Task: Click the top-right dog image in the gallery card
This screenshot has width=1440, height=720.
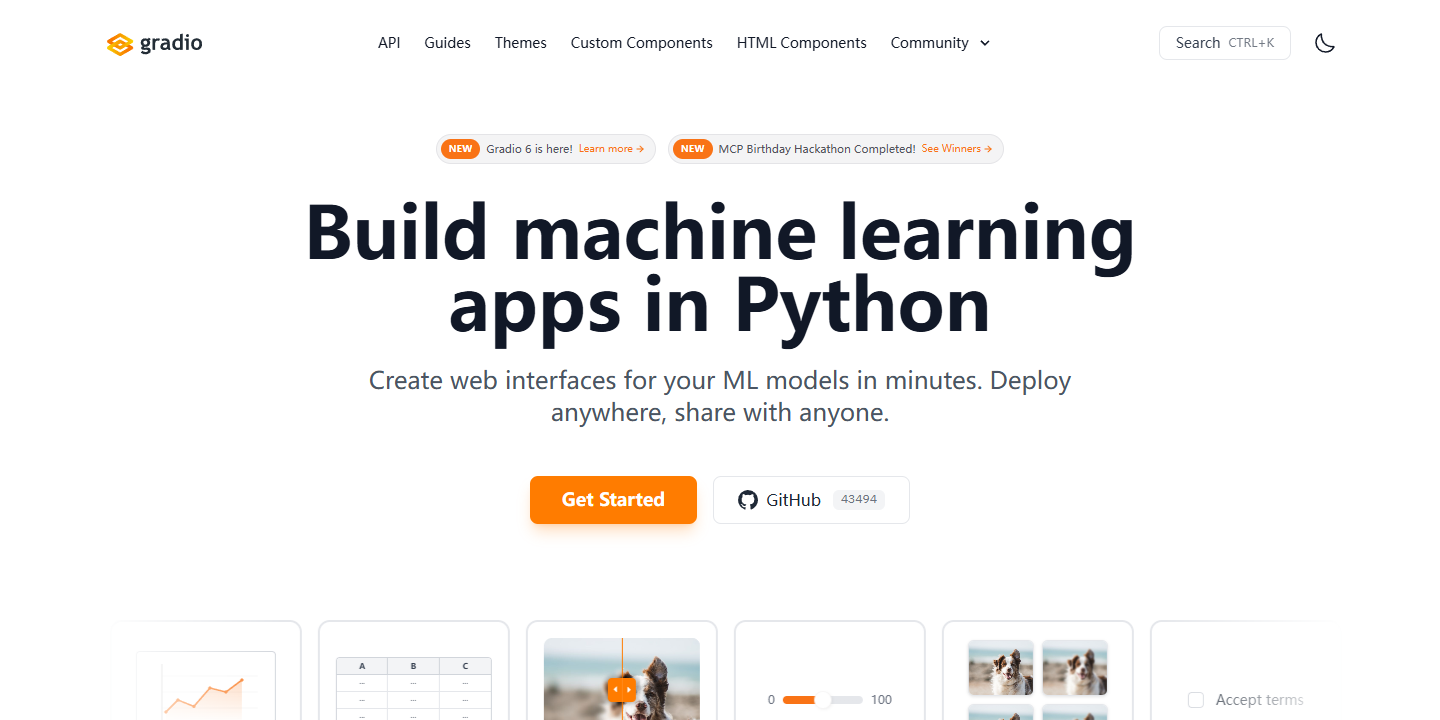Action: click(x=1075, y=667)
